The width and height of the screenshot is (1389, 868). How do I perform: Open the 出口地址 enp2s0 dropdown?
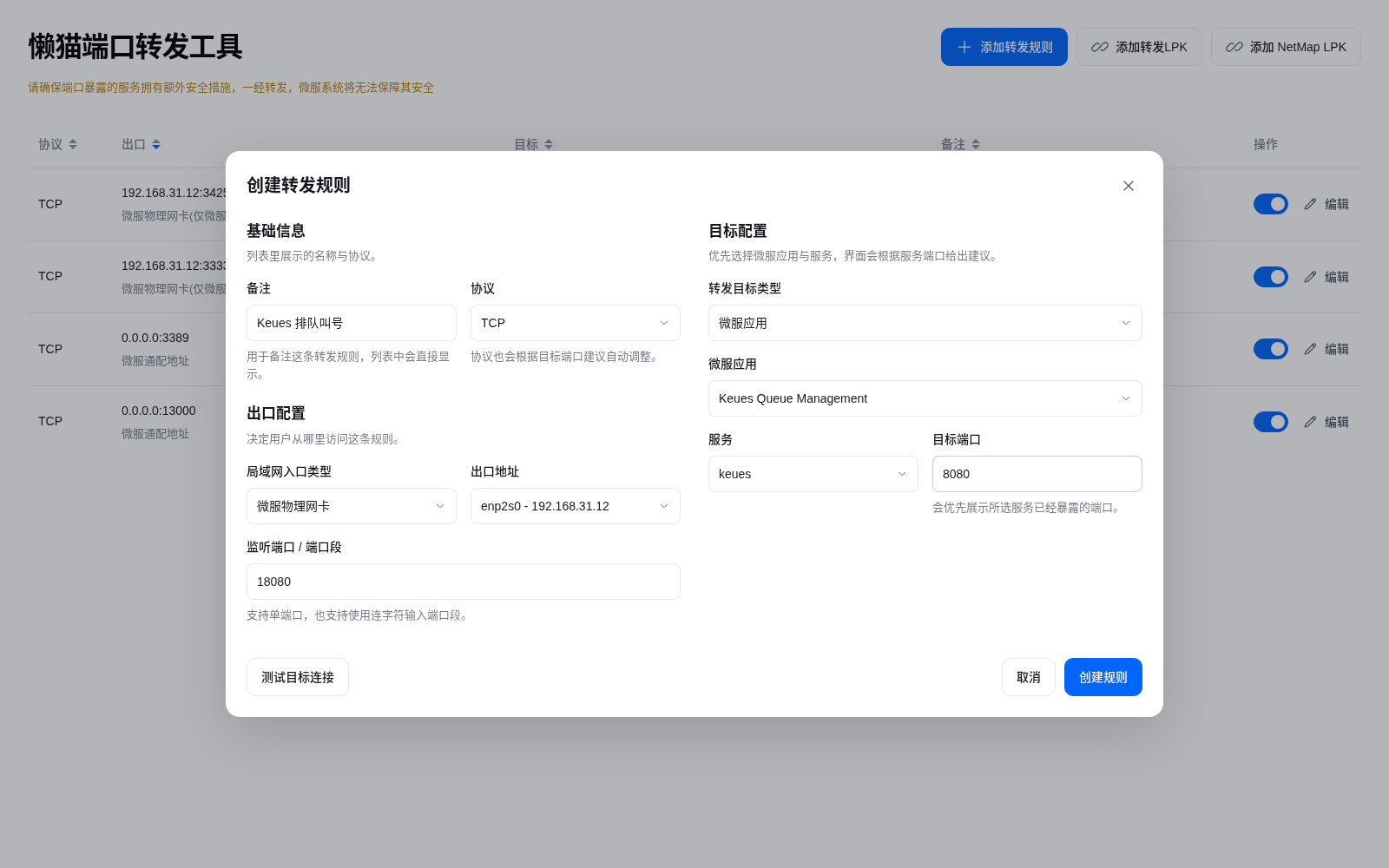tap(576, 506)
